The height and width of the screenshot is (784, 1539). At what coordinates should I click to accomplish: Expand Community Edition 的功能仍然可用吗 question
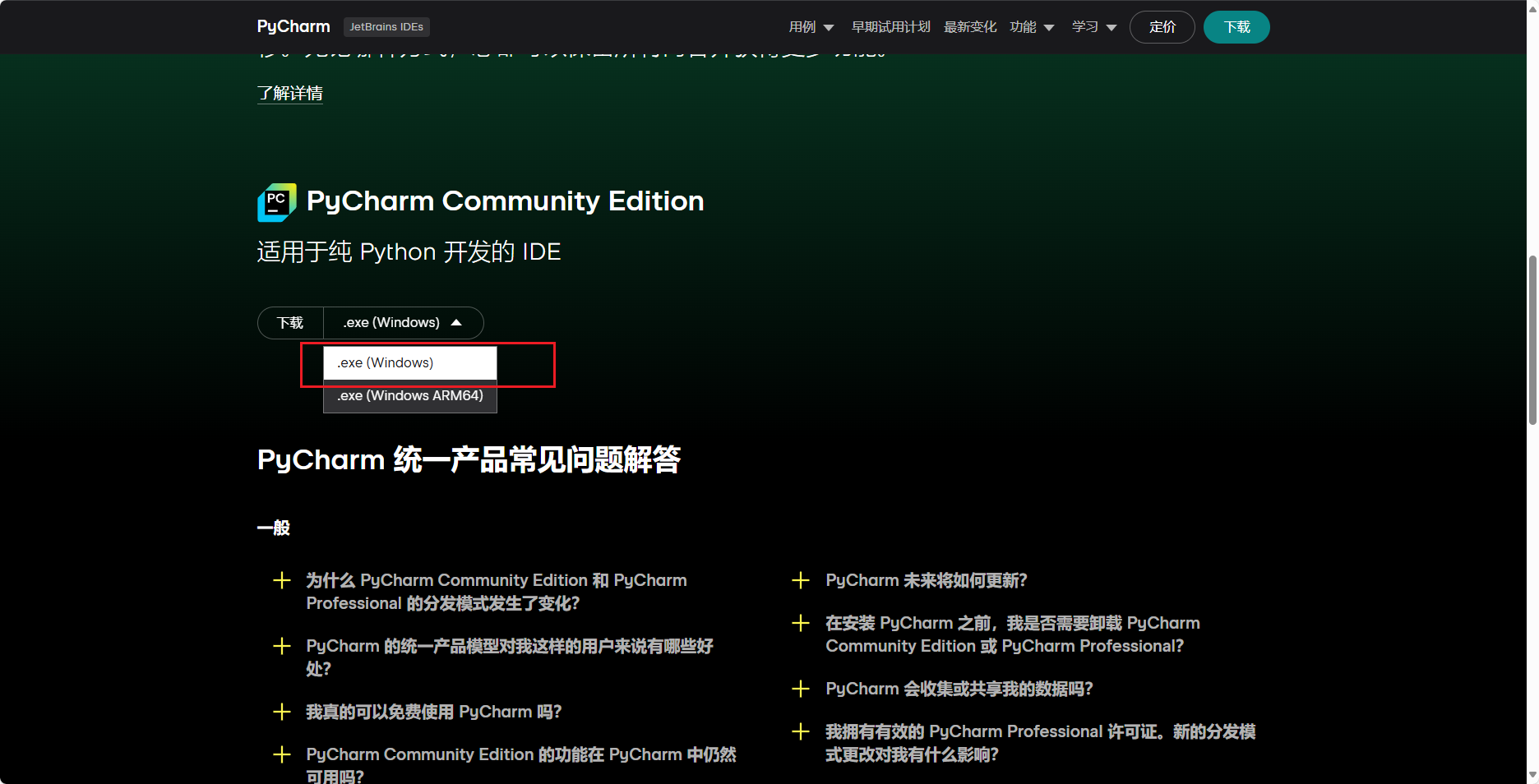[521, 765]
